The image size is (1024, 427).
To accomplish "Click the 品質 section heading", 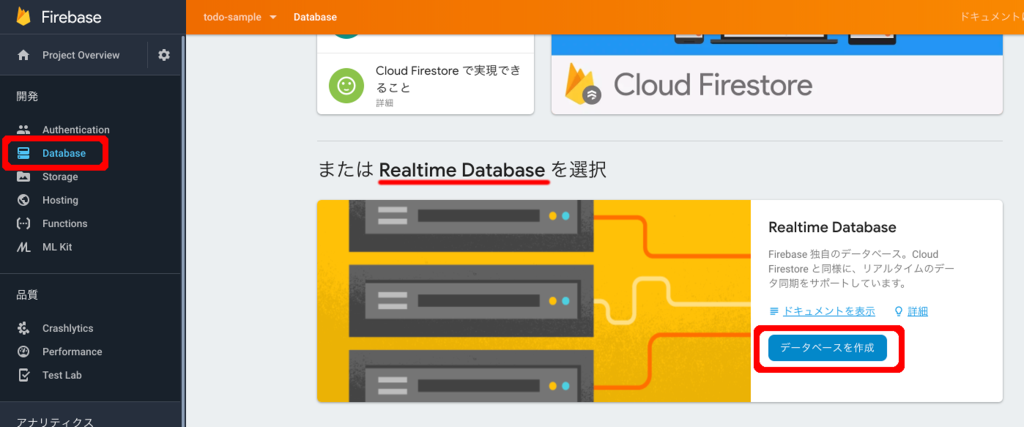I will point(27,294).
